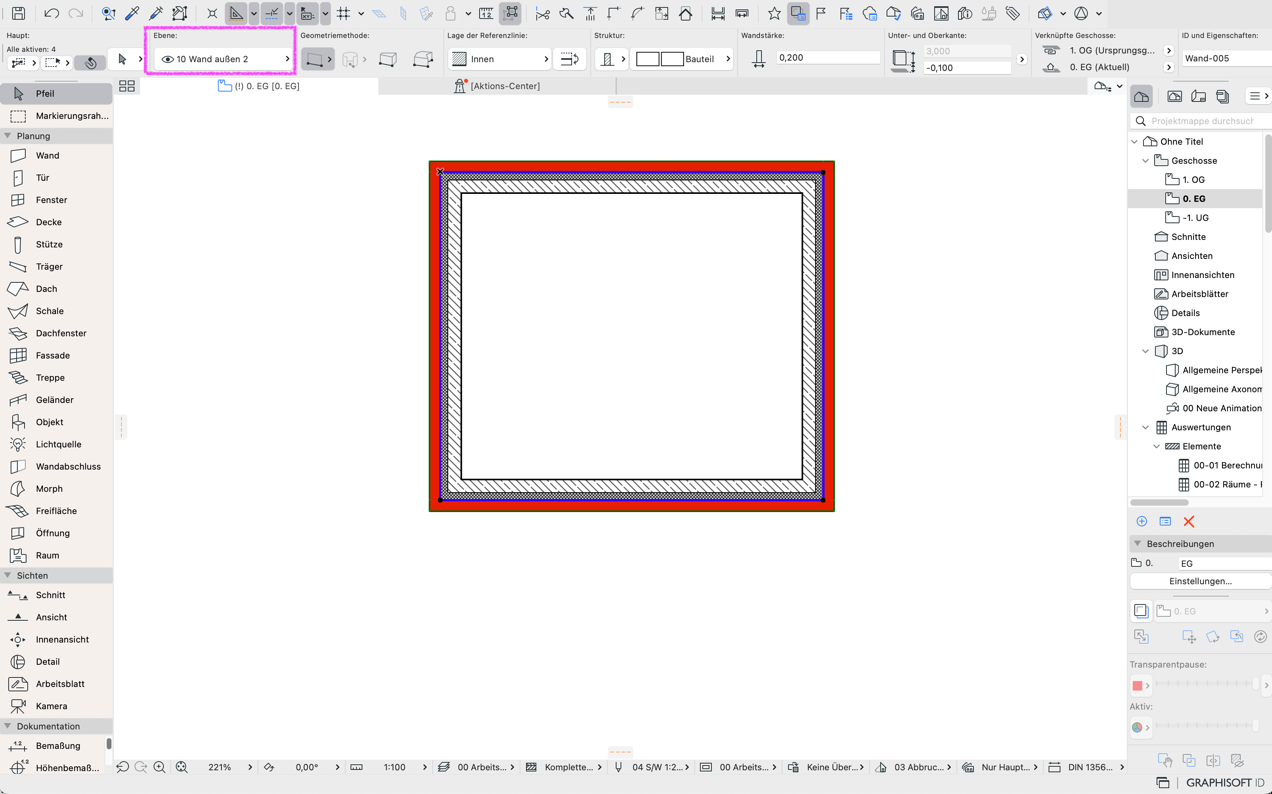Open the Ebene layer dropdown
The width and height of the screenshot is (1272, 794).
point(224,59)
